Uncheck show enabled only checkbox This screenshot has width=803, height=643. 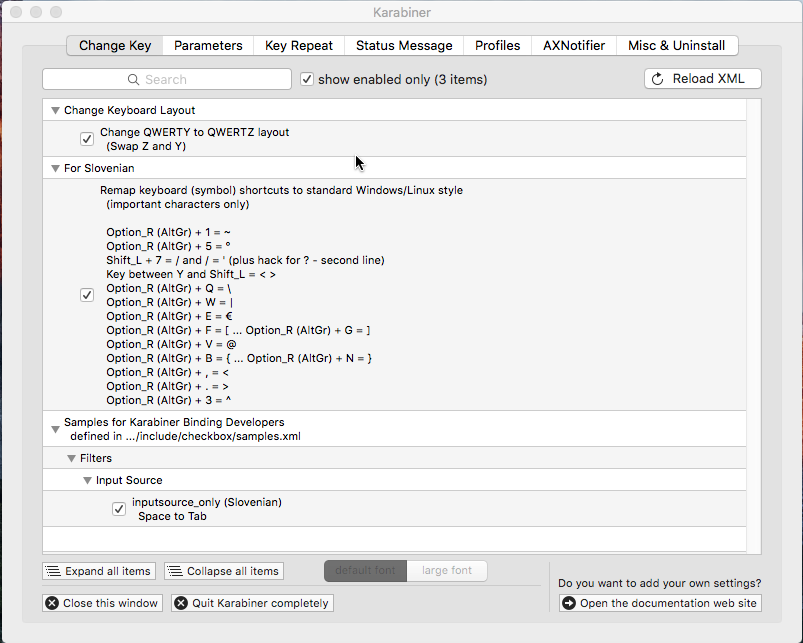point(307,79)
